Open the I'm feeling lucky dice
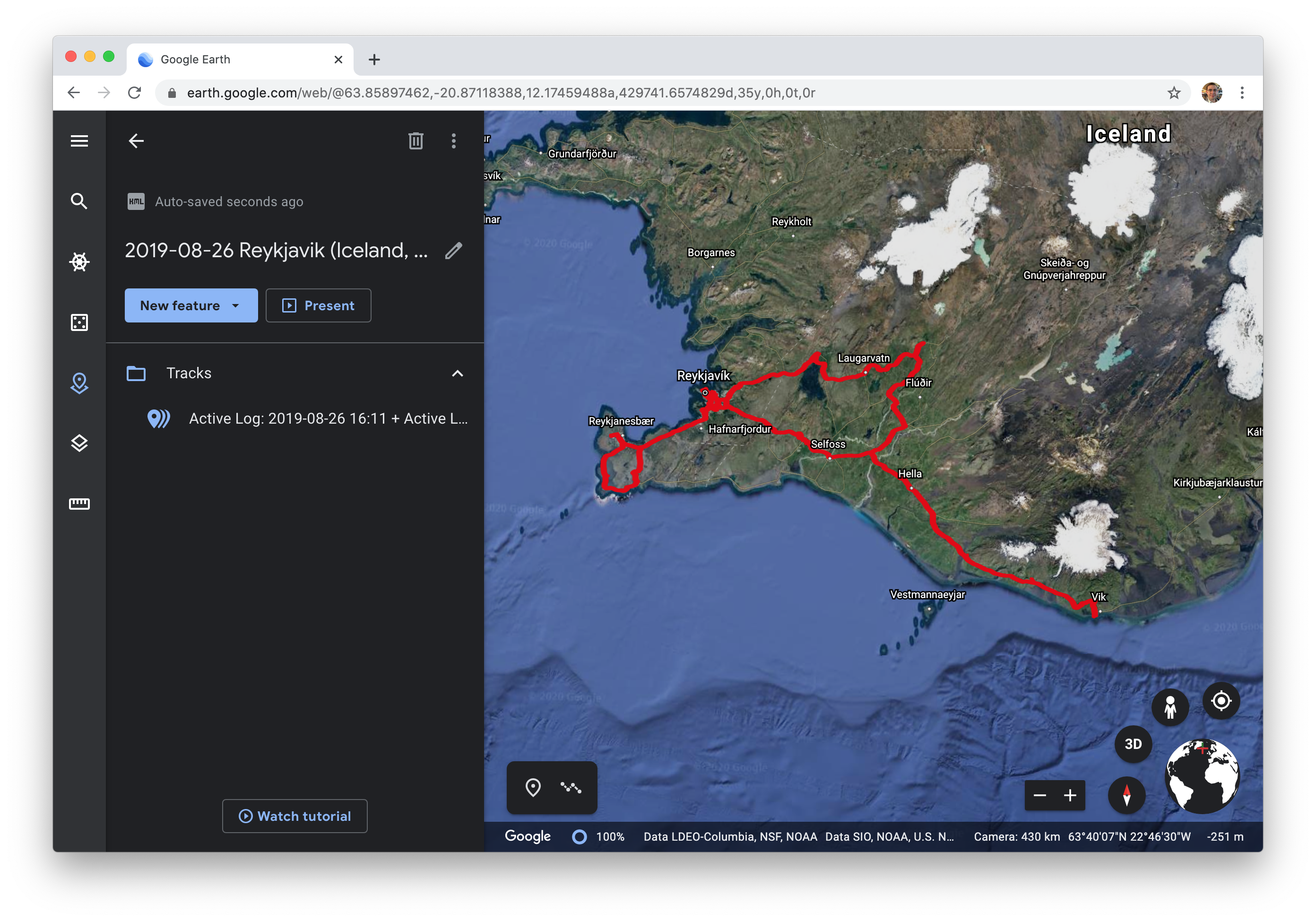This screenshot has height=922, width=1316. pos(79,322)
